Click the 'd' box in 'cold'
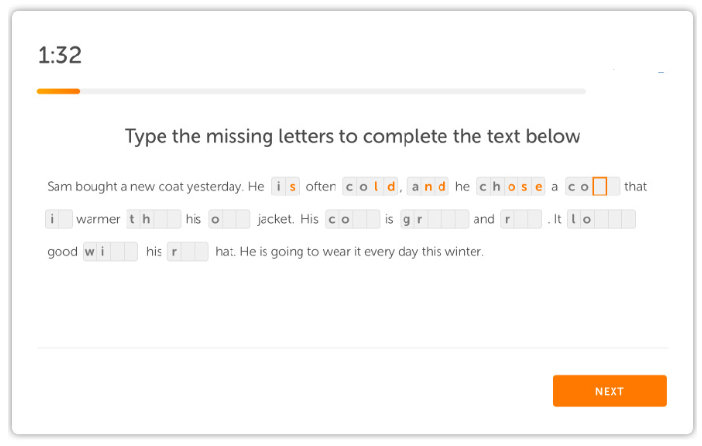The image size is (702, 446). point(391,186)
